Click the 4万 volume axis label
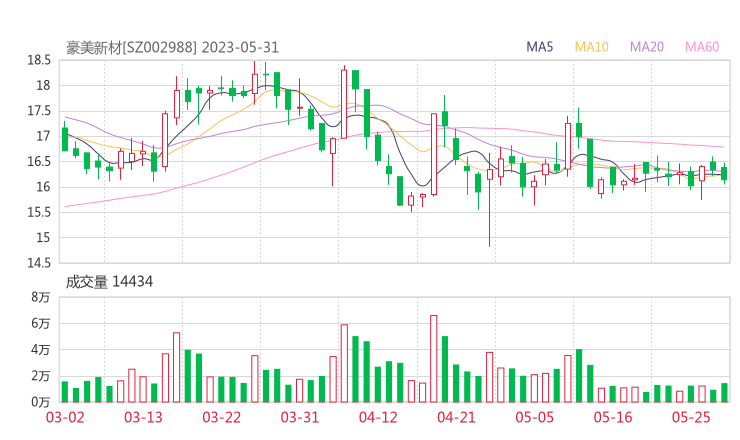Screen dimensions: 740x440 click(41, 350)
